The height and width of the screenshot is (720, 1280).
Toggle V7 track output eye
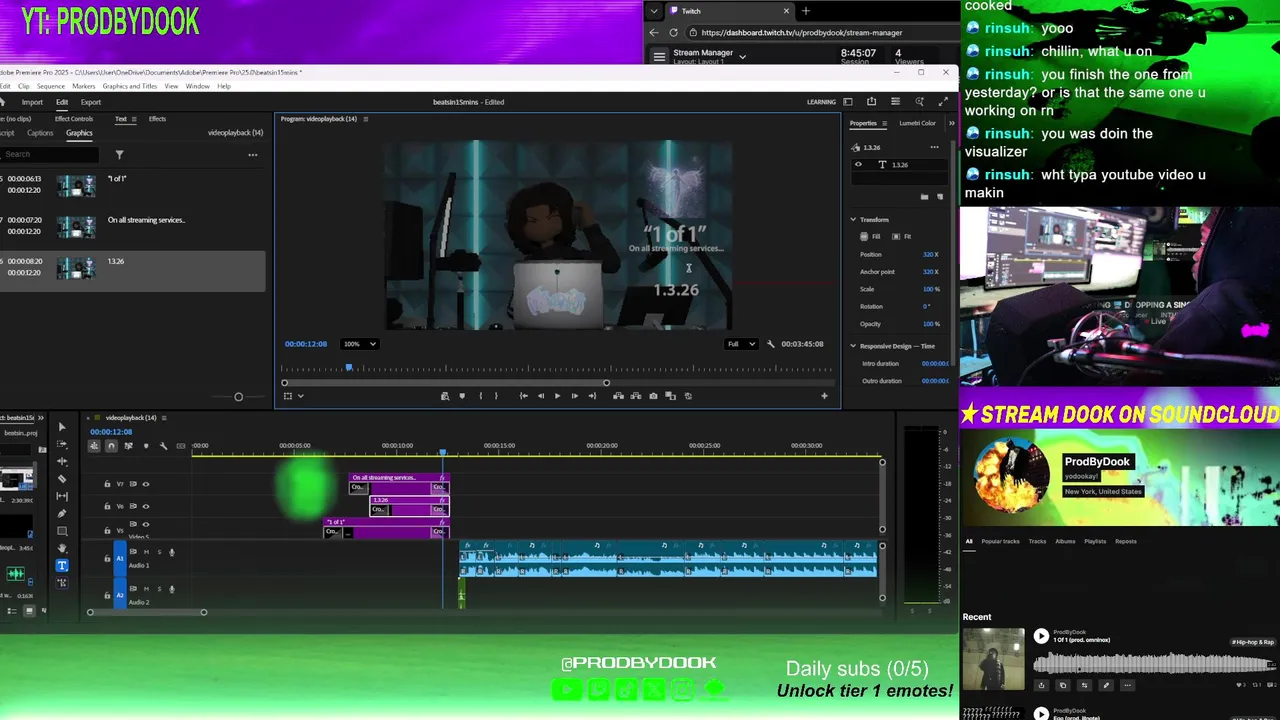[x=146, y=485]
